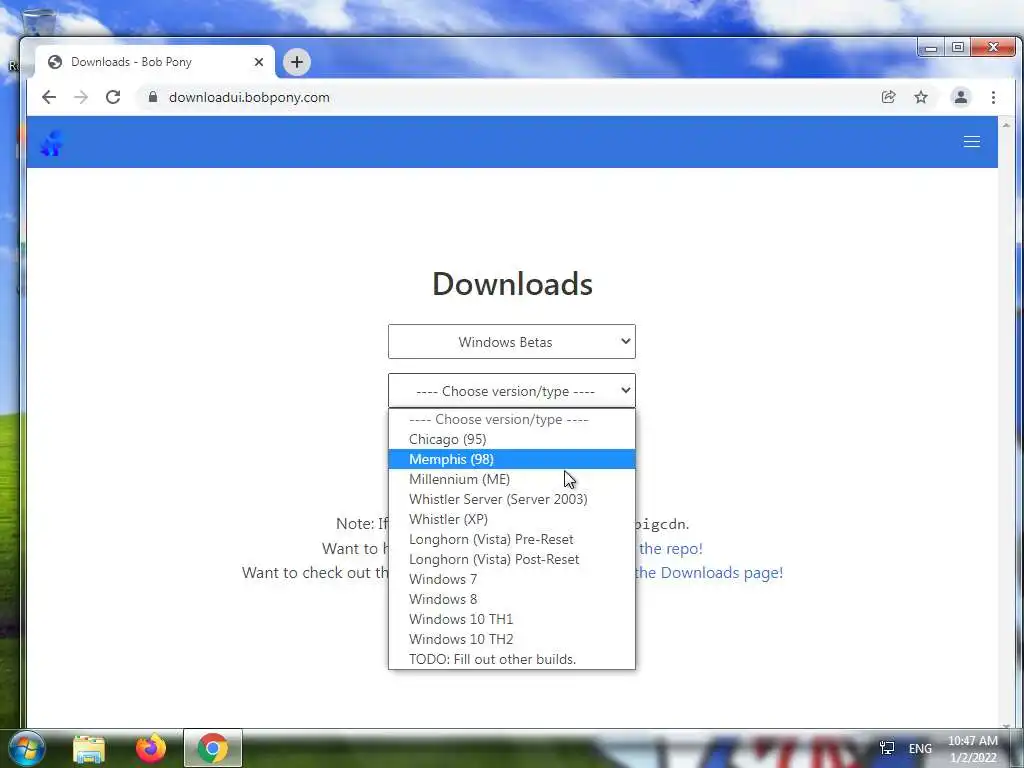The height and width of the screenshot is (768, 1024).
Task: Select Windows 10 TH2 option
Action: [x=511, y=639]
